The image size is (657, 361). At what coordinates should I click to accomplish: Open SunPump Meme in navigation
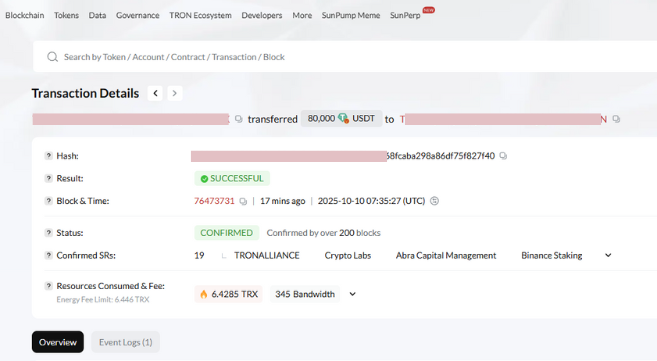351,15
